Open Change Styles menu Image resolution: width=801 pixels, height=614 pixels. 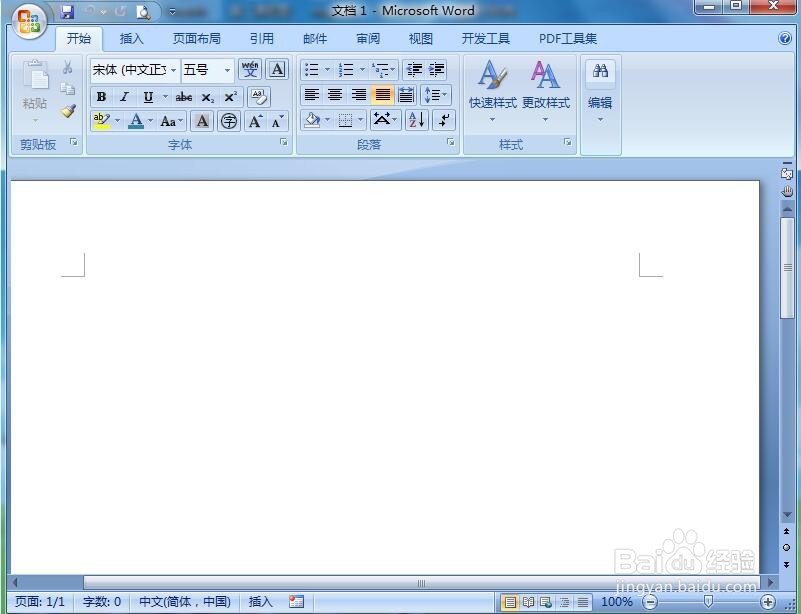[x=546, y=92]
